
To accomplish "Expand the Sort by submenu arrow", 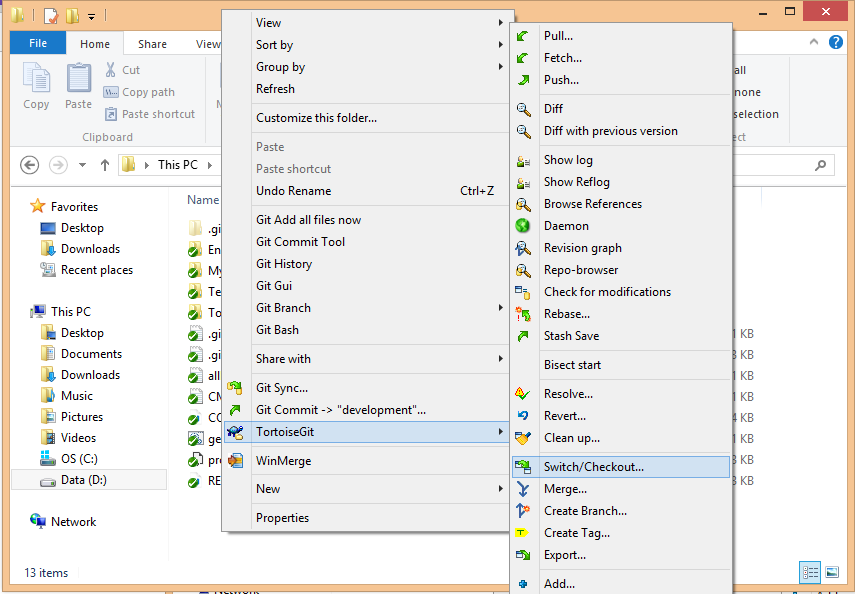I will point(500,45).
